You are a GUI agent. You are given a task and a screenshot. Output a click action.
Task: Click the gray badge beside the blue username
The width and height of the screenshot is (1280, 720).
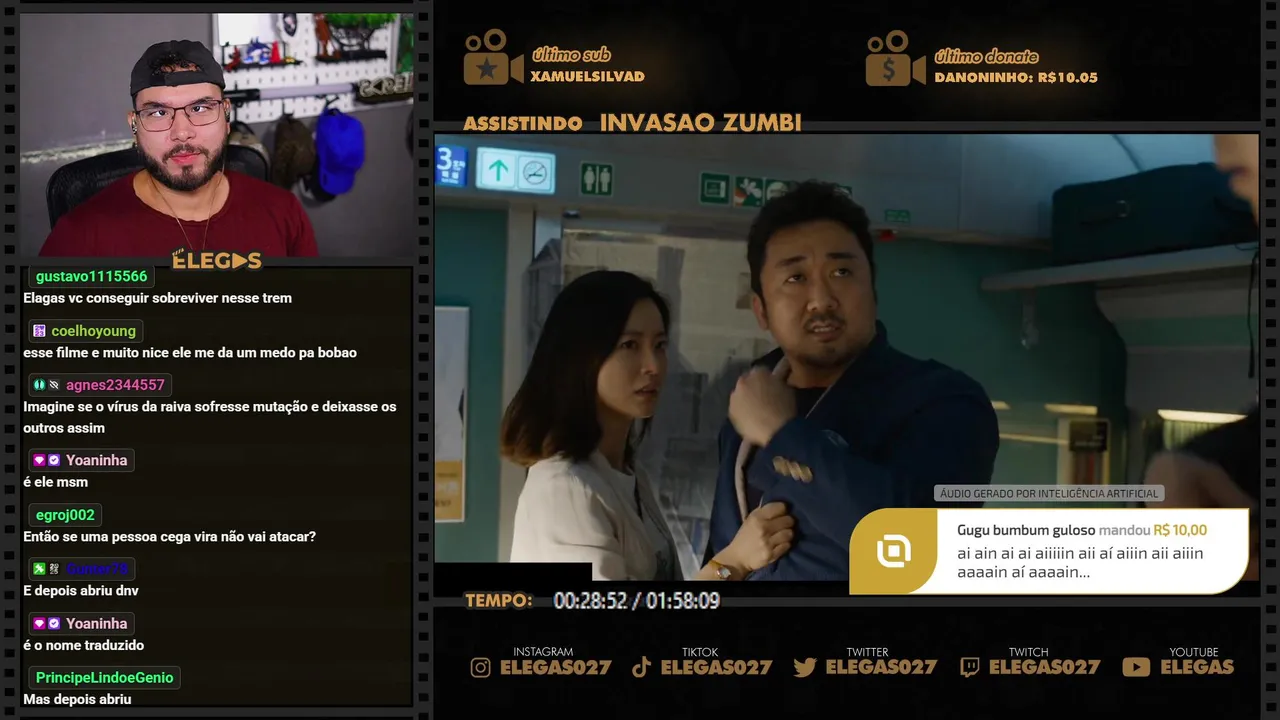coord(54,569)
